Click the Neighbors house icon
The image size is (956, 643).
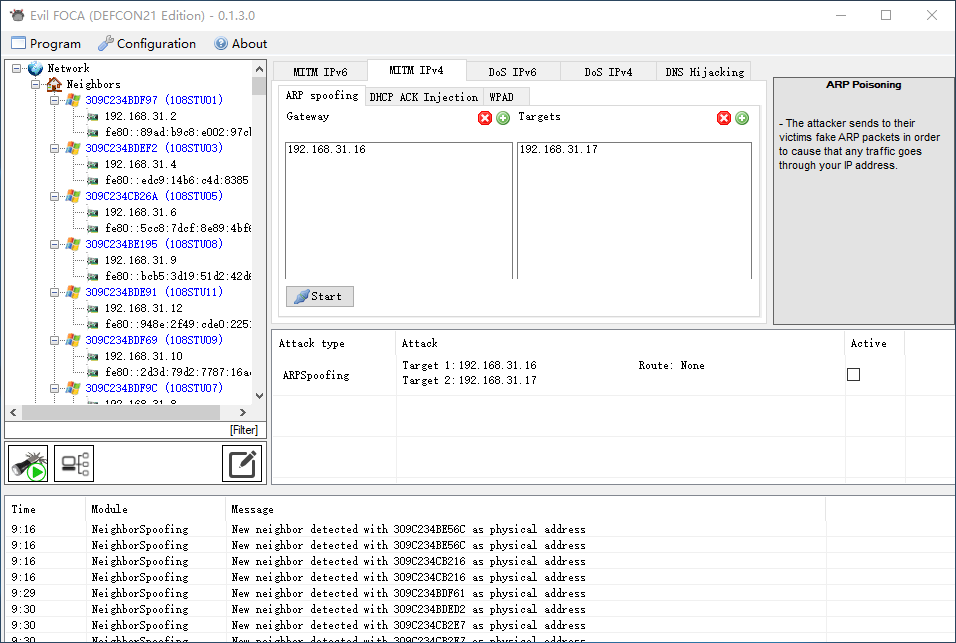coord(54,84)
